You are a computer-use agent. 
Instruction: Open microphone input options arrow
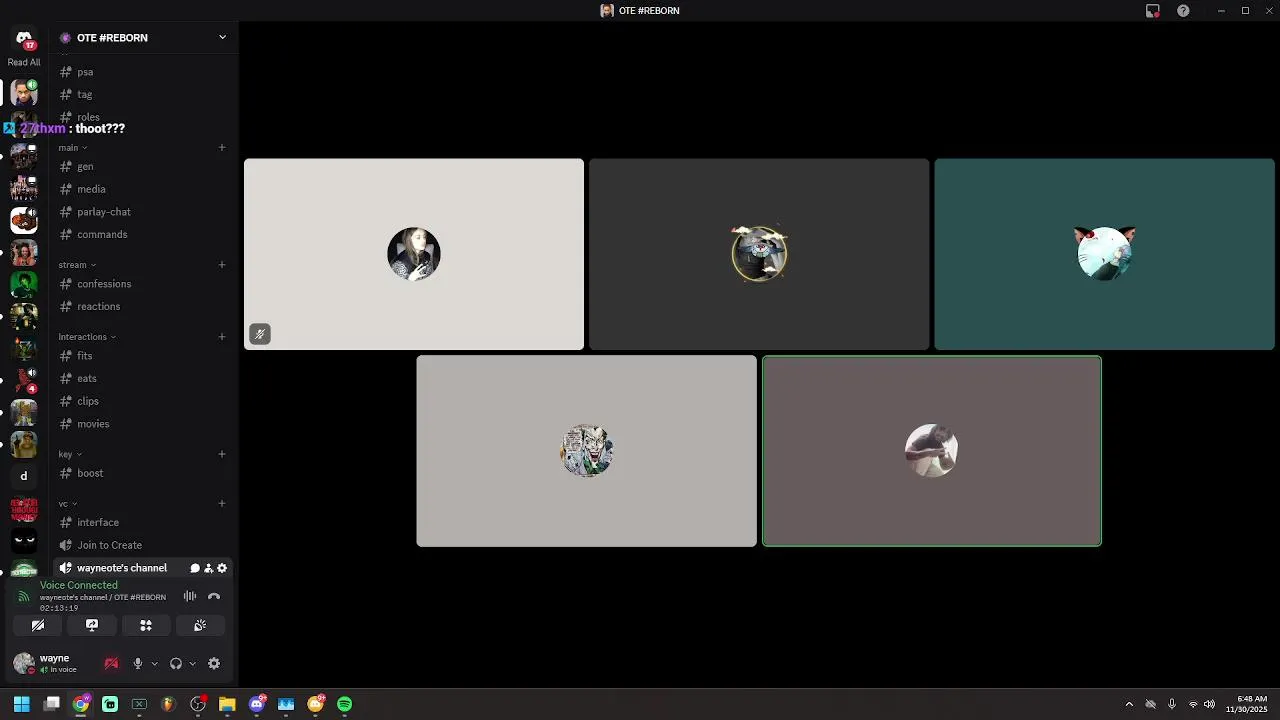click(x=154, y=663)
